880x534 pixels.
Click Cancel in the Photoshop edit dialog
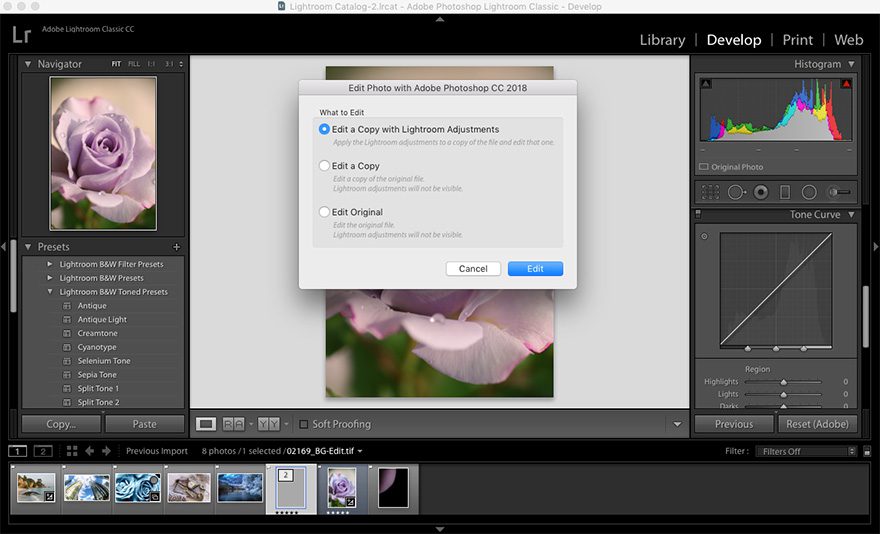tap(473, 269)
